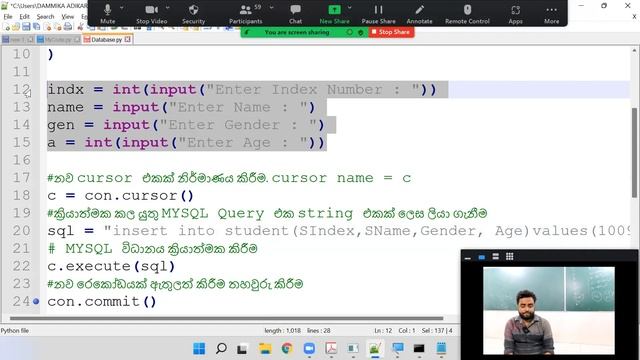Click the 'a = int(input' line
The image size is (640, 360).
pyautogui.click(x=186, y=142)
